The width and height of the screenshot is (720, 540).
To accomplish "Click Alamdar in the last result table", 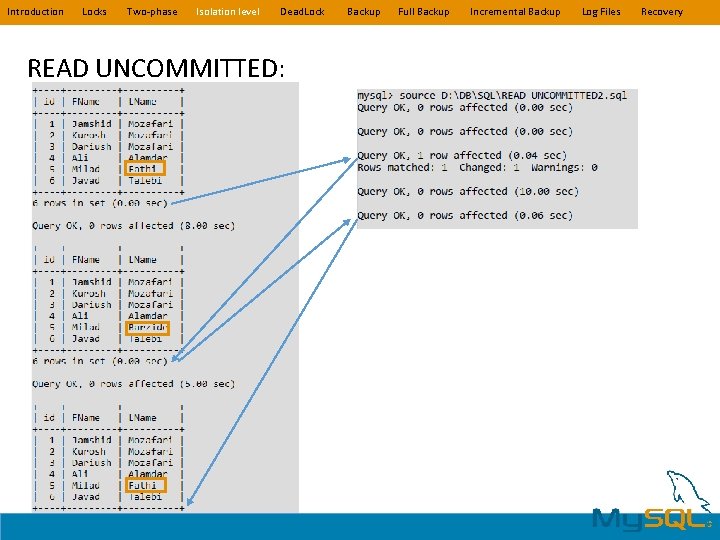I will tap(147, 474).
